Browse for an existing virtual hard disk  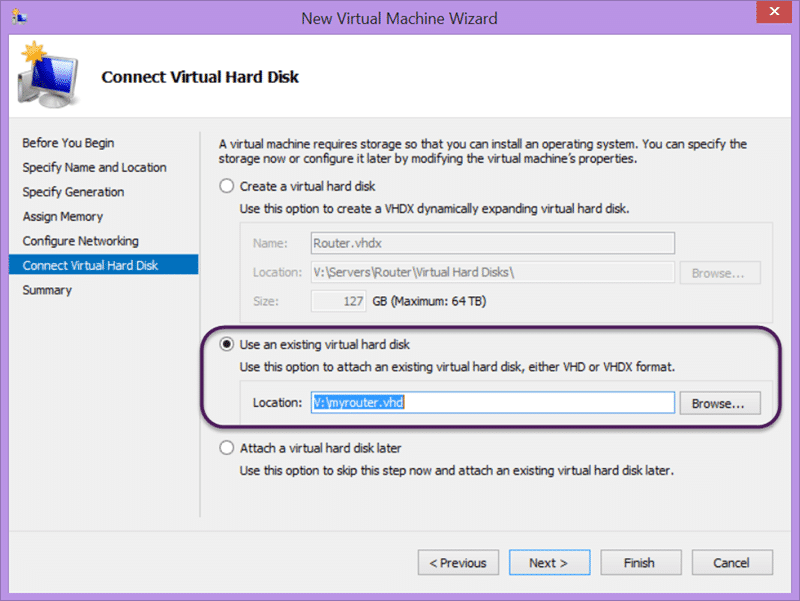tap(719, 403)
